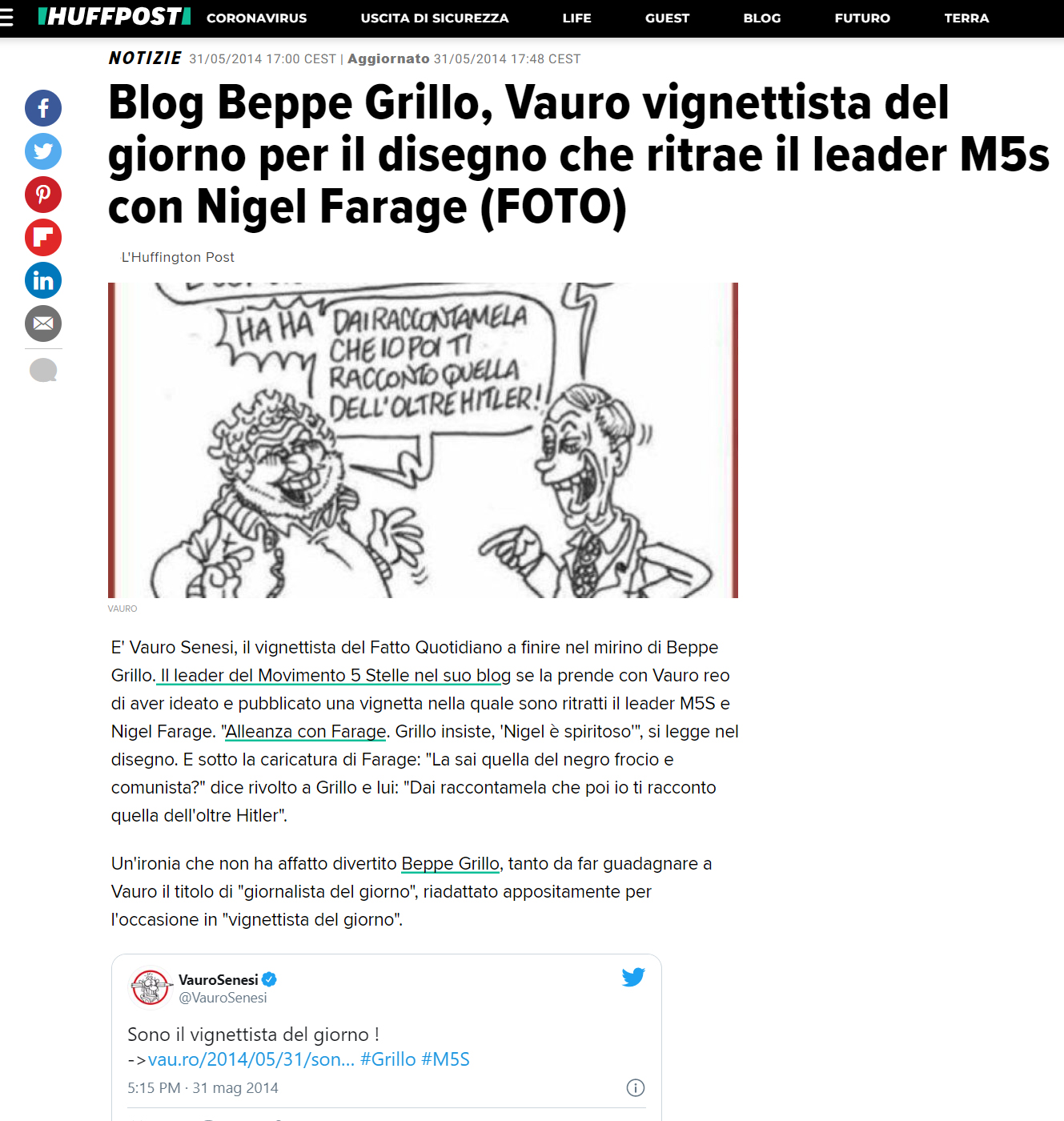Open comments speech bubble icon
The width and height of the screenshot is (1064, 1121).
[x=43, y=370]
